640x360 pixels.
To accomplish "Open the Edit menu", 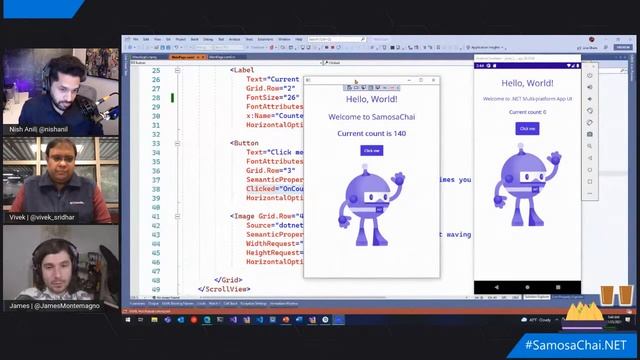I will click(x=146, y=39).
